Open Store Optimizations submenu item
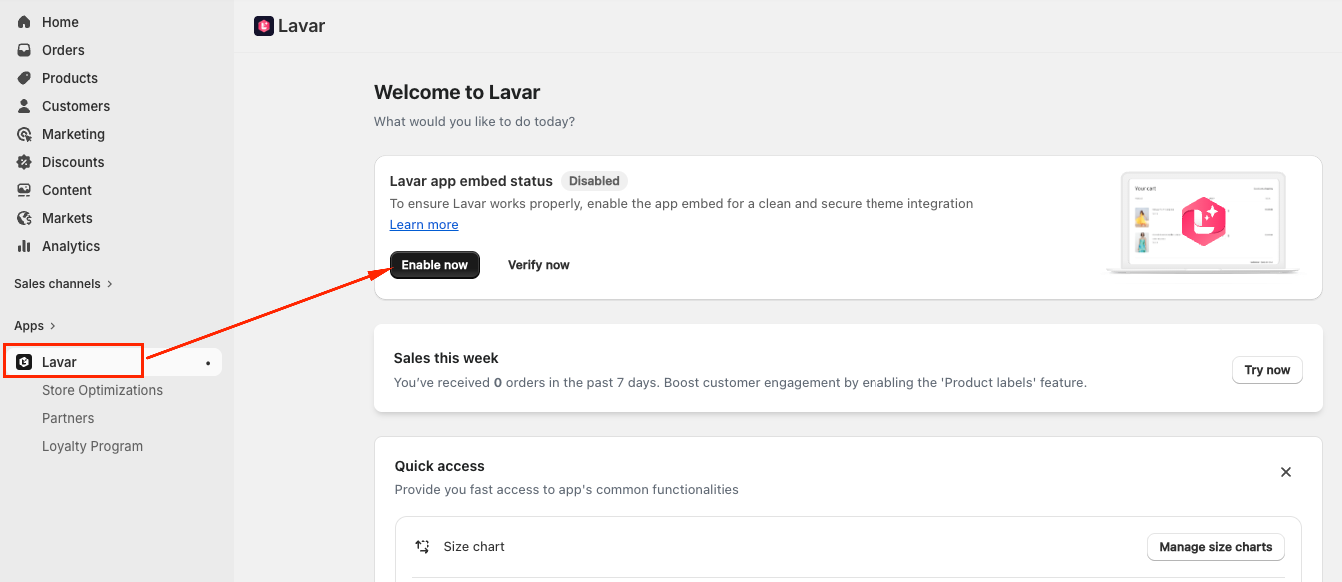Image resolution: width=1342 pixels, height=582 pixels. tap(102, 390)
